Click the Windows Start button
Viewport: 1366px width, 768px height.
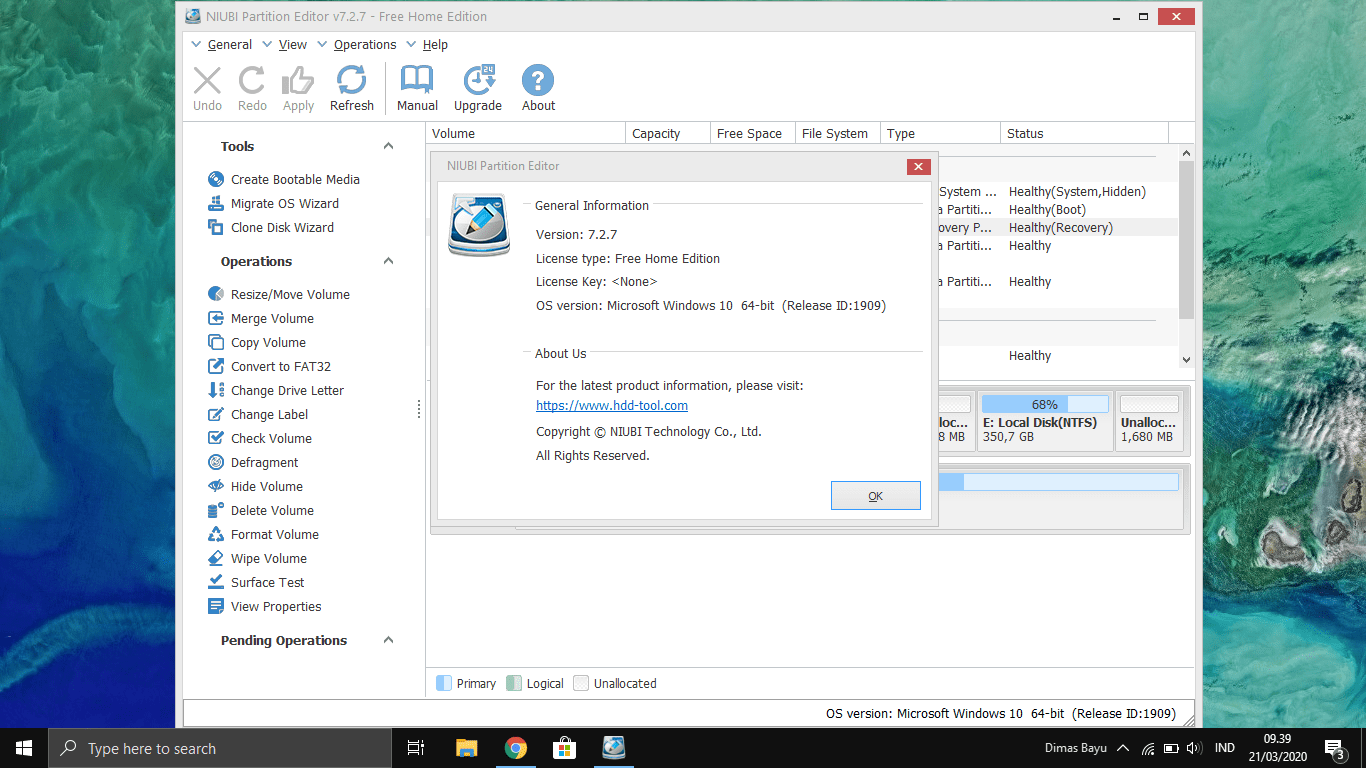[x=24, y=748]
